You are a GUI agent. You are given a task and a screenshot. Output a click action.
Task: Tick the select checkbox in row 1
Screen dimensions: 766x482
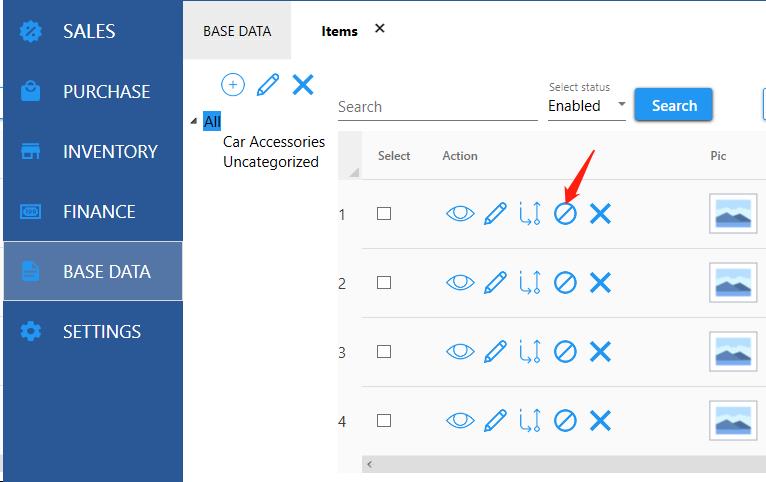pos(384,213)
